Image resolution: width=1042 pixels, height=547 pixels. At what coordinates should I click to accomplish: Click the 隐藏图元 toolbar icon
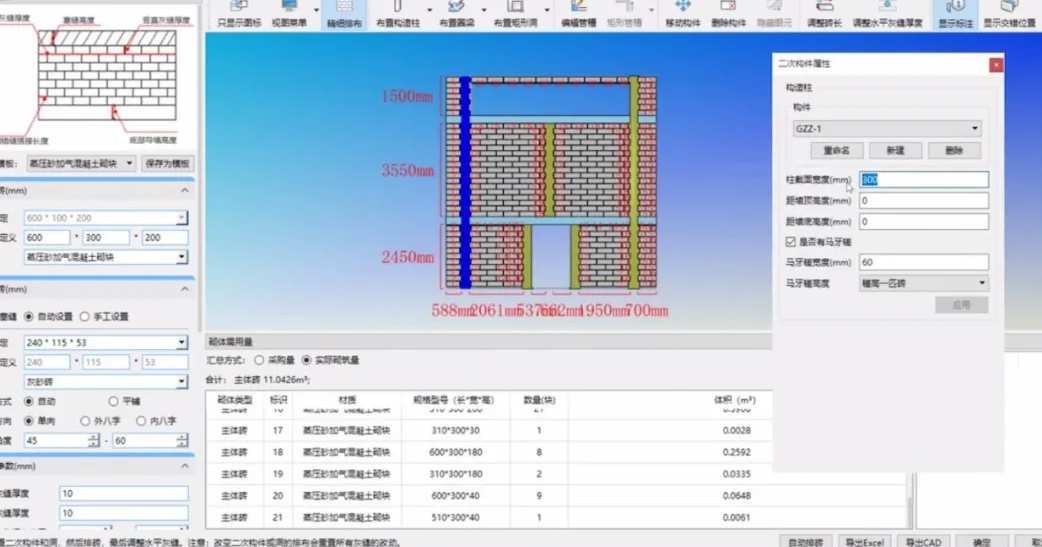(x=774, y=14)
